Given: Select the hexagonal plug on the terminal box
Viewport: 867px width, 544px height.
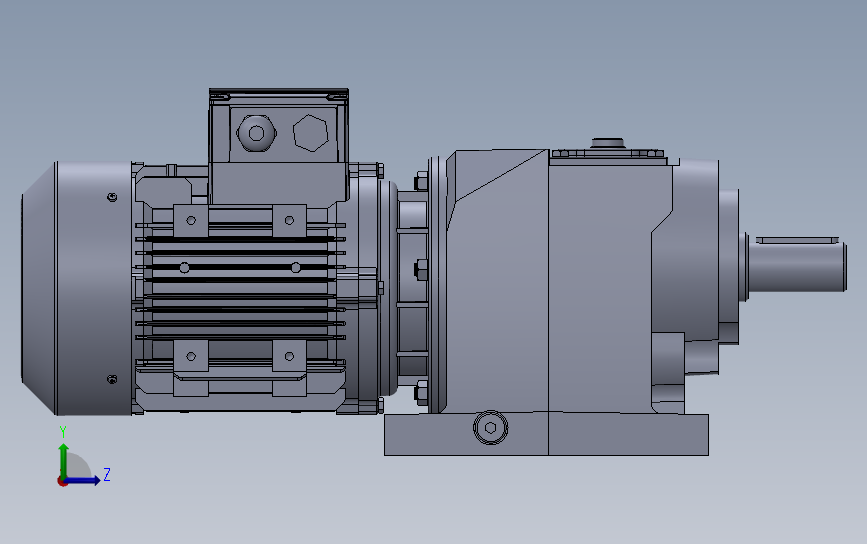Looking at the screenshot, I should [x=310, y=133].
